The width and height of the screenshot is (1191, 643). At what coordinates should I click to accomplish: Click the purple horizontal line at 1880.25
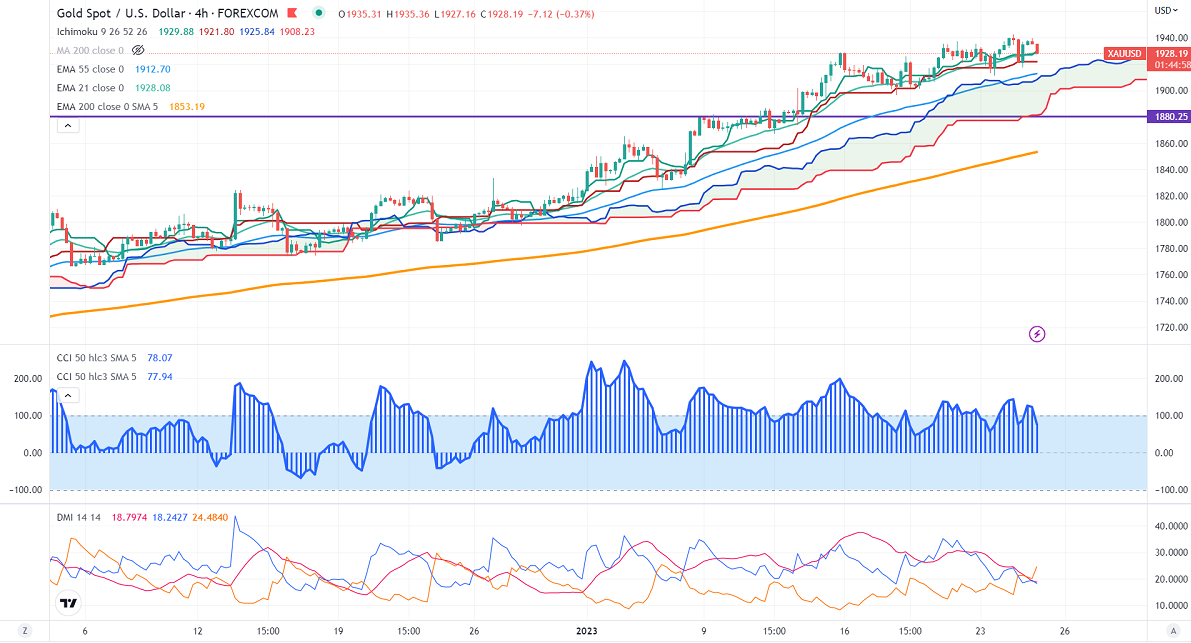400,116
